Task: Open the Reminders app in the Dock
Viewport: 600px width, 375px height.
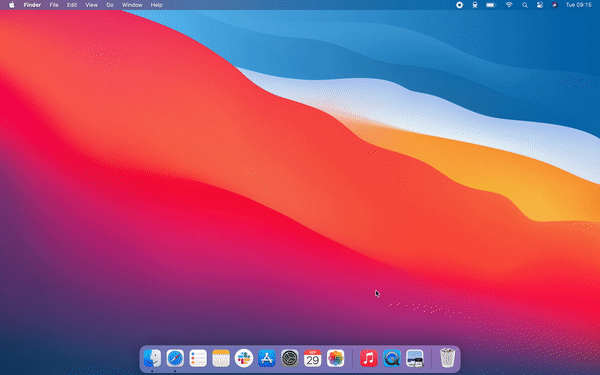Action: (198, 359)
